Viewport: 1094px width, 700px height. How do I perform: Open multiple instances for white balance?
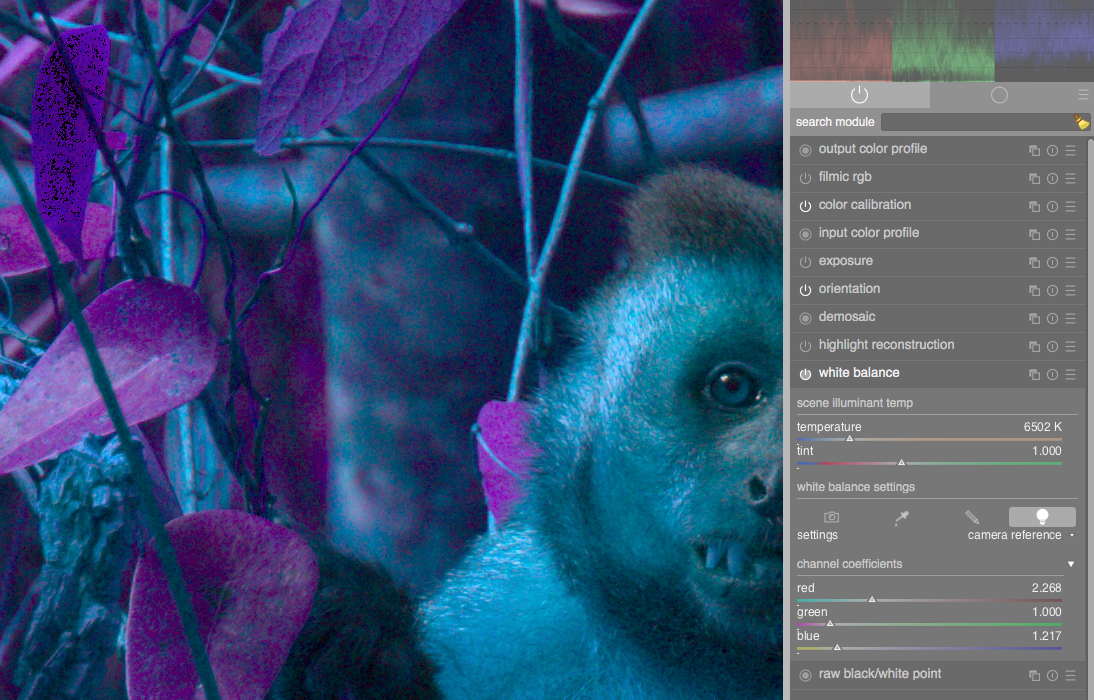(1034, 374)
